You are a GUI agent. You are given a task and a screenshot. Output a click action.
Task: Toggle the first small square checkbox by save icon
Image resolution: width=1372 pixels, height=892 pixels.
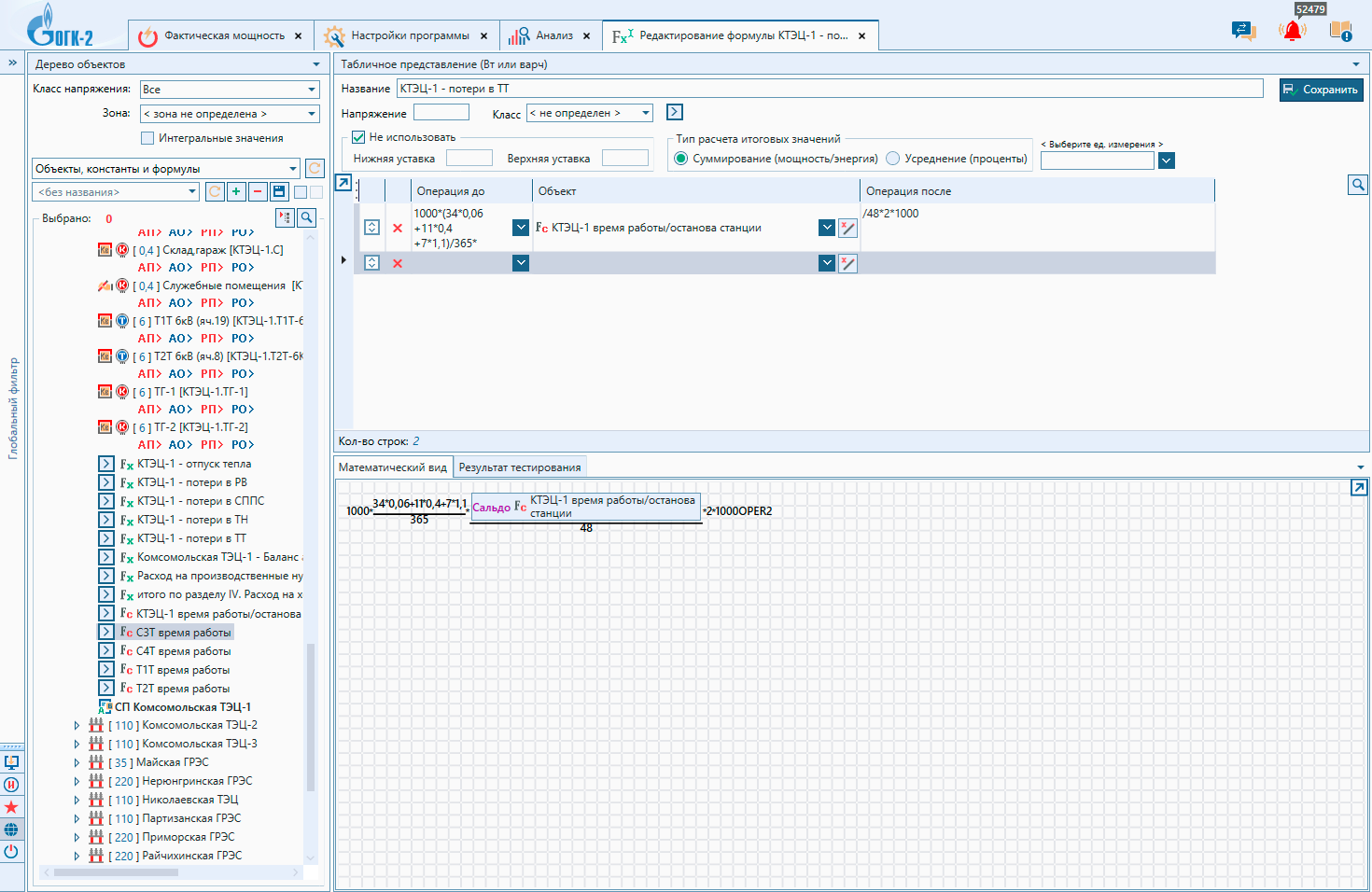coord(300,192)
